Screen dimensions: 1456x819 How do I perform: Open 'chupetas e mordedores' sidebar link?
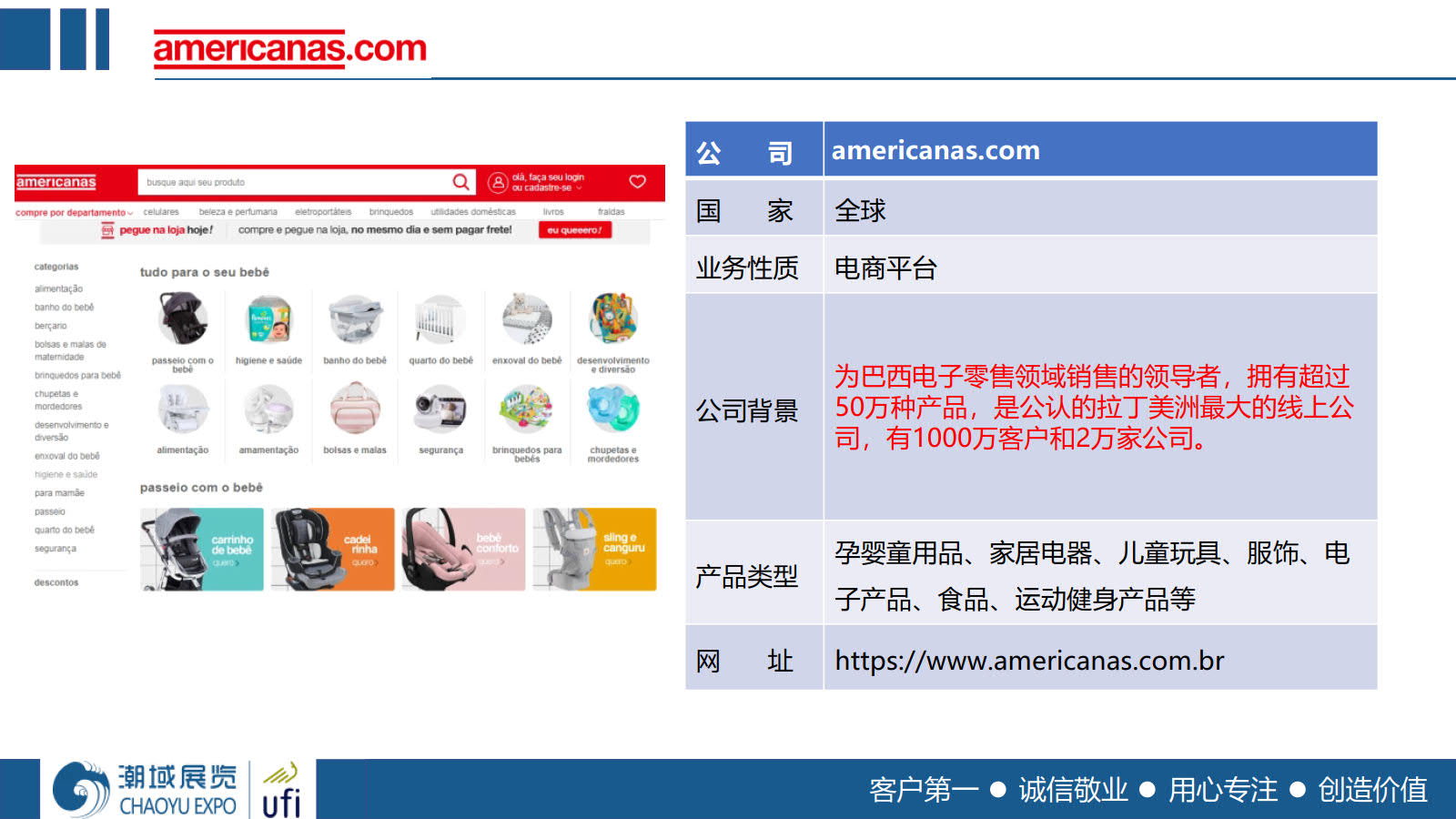(x=58, y=400)
